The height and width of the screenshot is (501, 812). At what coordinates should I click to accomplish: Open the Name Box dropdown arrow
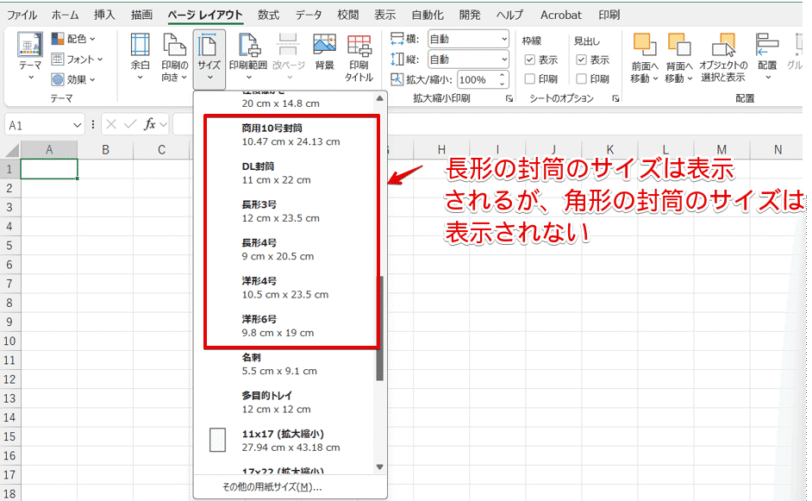point(77,125)
